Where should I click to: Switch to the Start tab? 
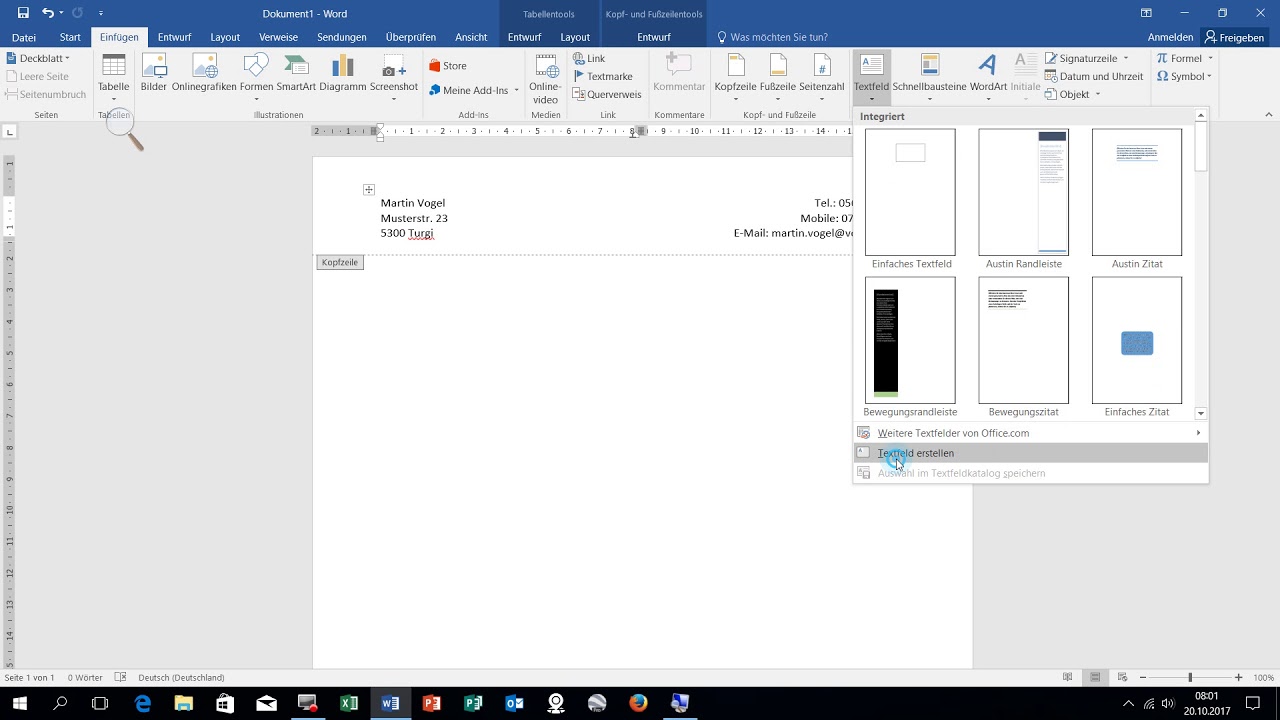click(70, 37)
